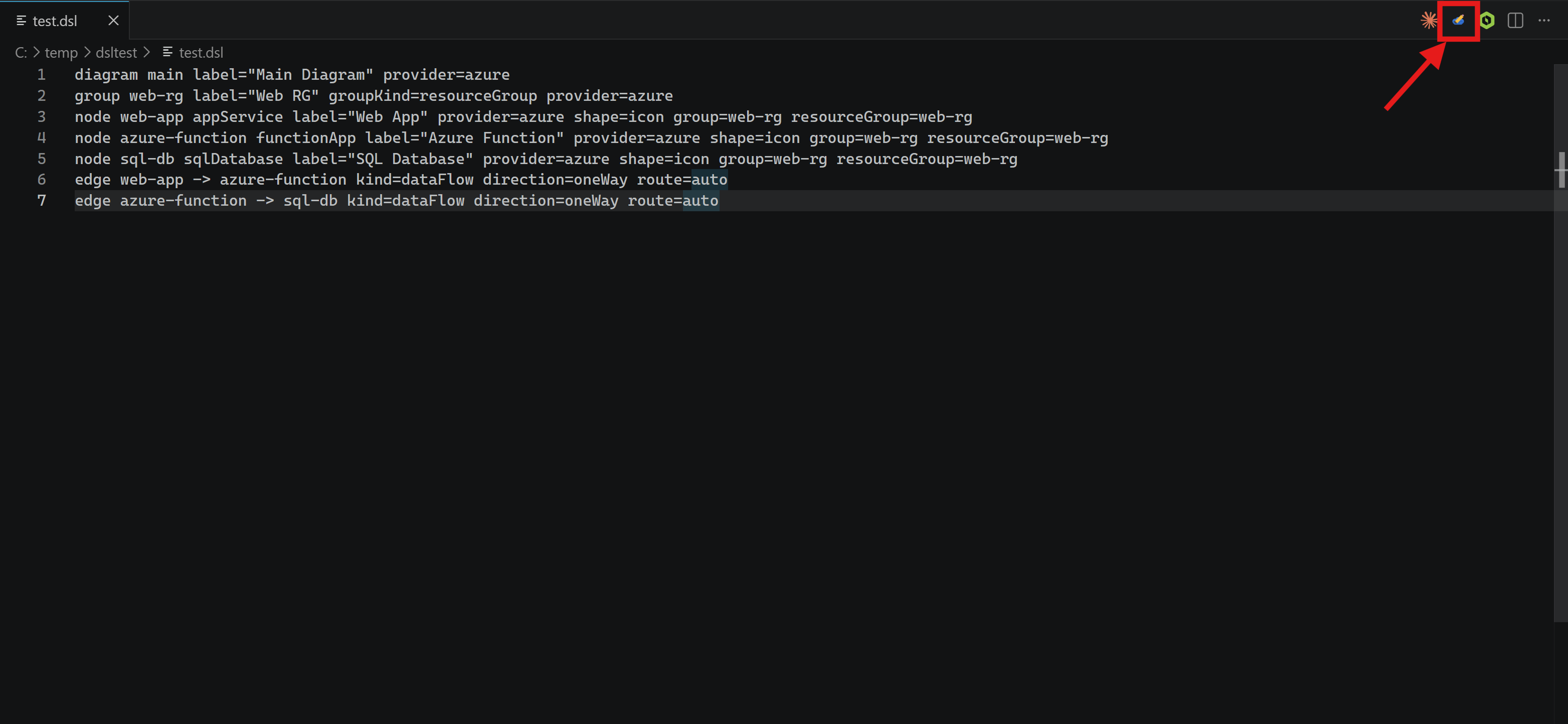This screenshot has width=1568, height=724.
Task: Click line number 6 in gutter
Action: 42,180
